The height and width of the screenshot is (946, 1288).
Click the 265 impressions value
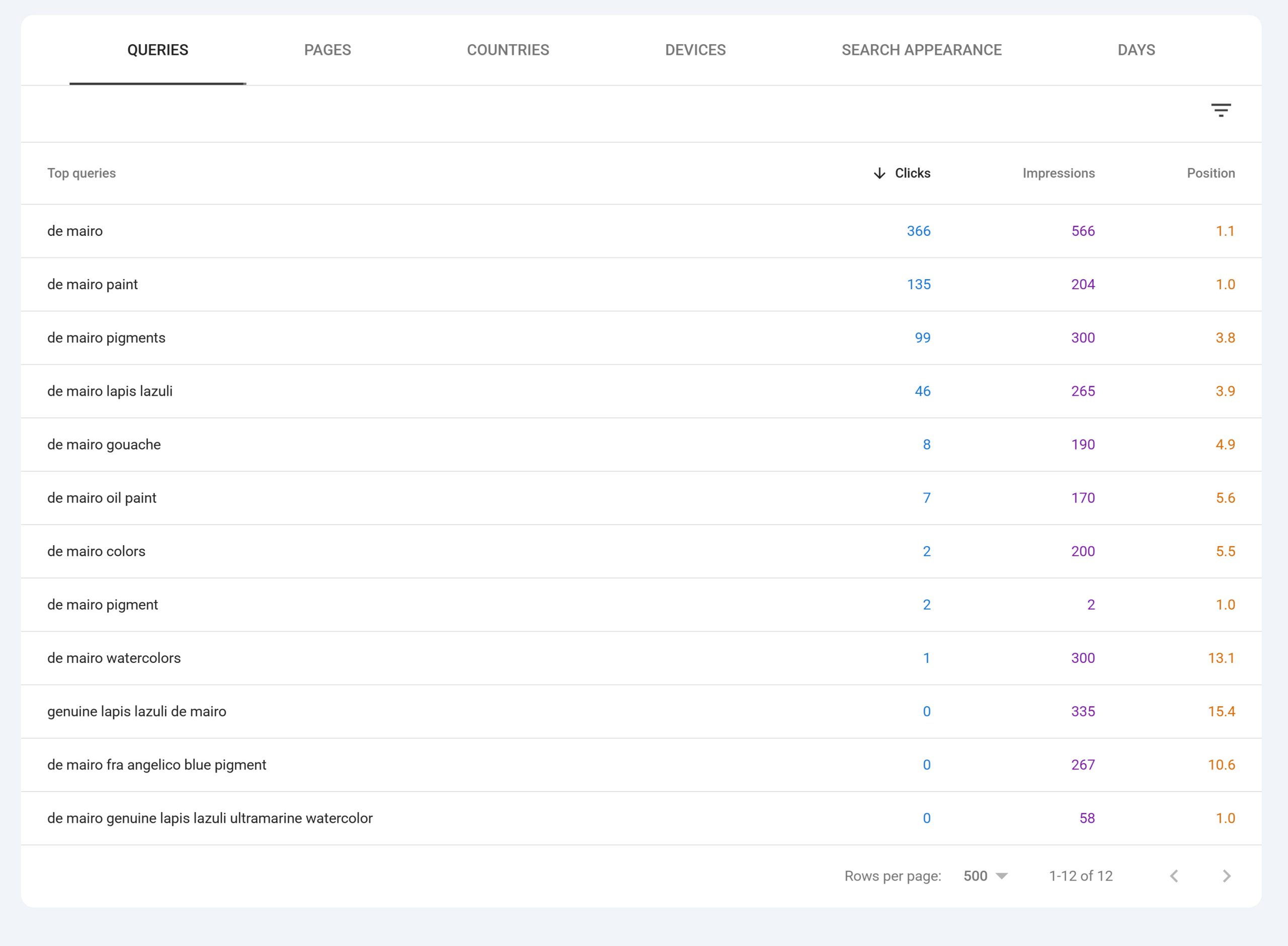1083,391
